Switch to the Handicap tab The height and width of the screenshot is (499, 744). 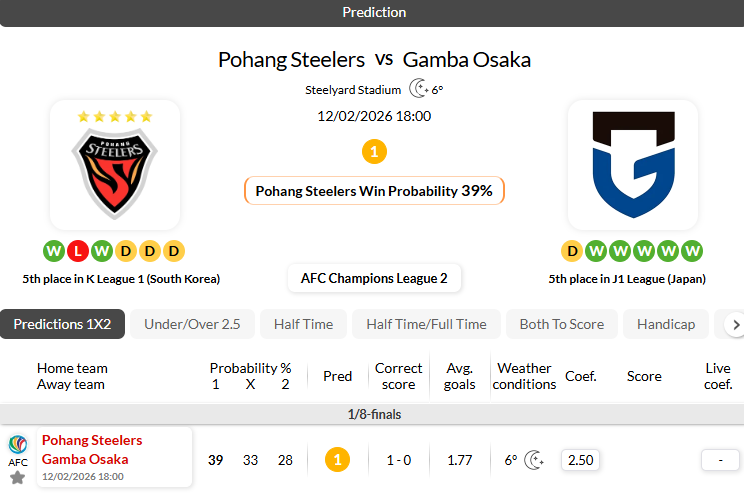click(x=665, y=324)
